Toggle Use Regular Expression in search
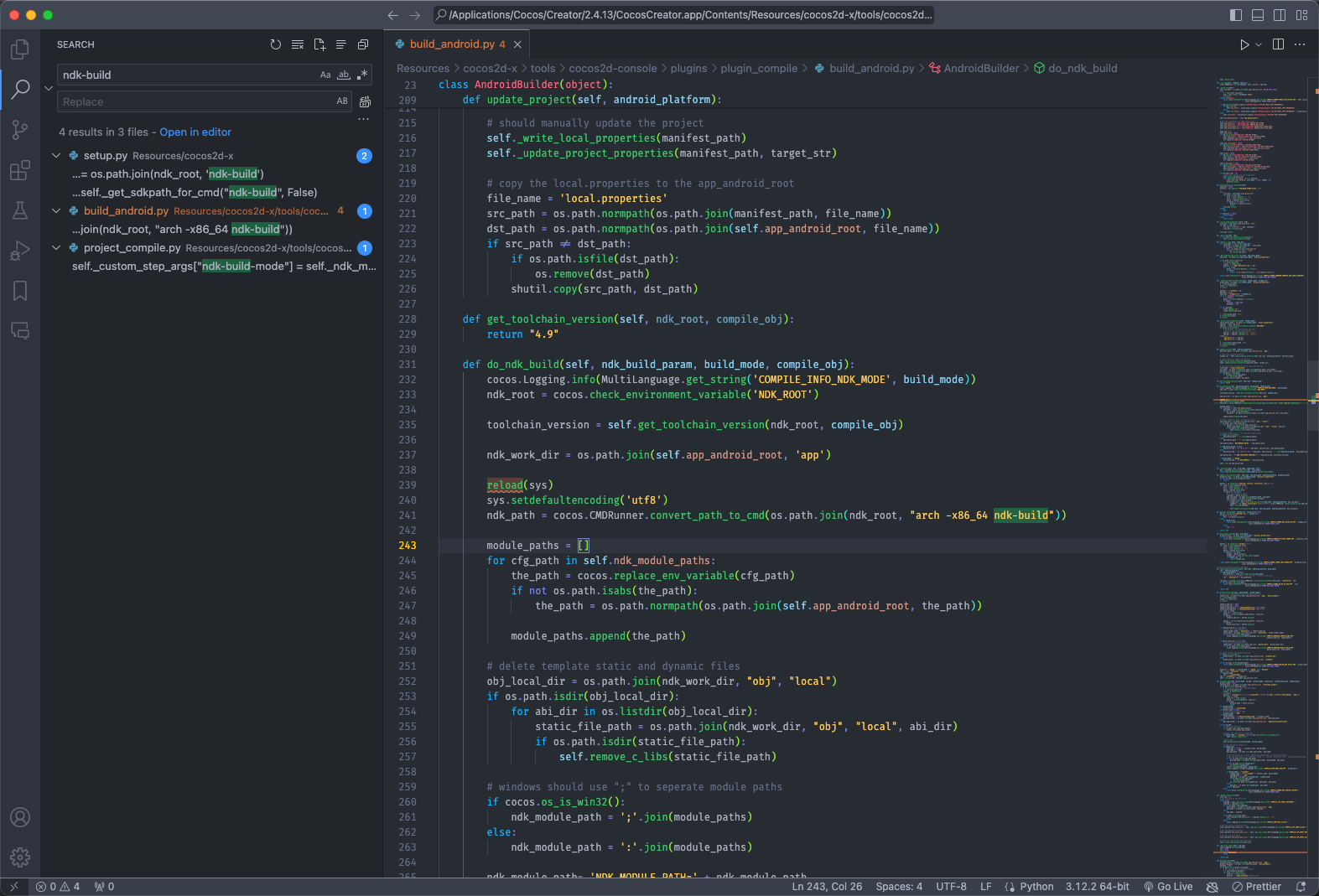The width and height of the screenshot is (1319, 896). pyautogui.click(x=361, y=75)
